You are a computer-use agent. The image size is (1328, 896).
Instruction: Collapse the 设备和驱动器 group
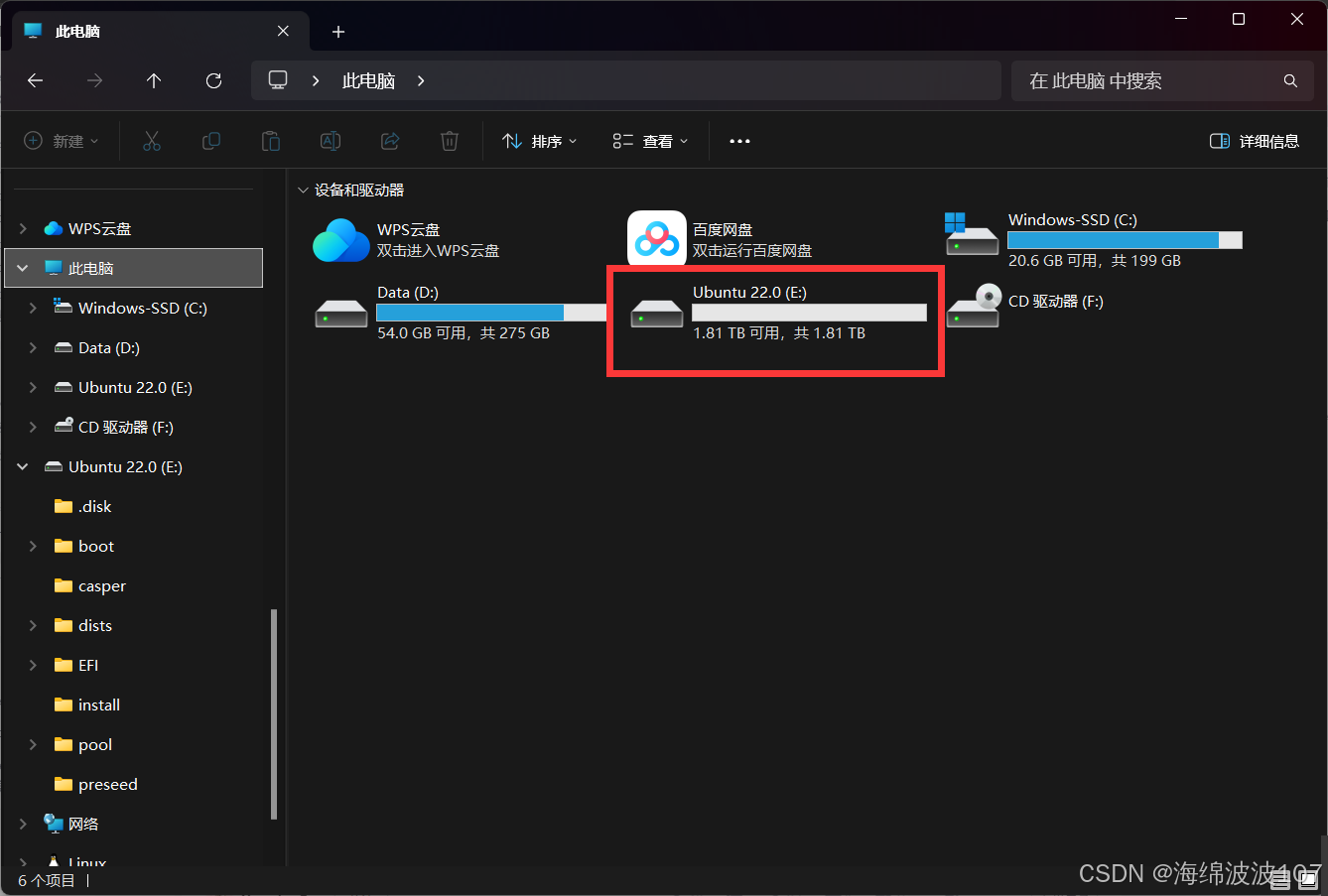pyautogui.click(x=304, y=190)
